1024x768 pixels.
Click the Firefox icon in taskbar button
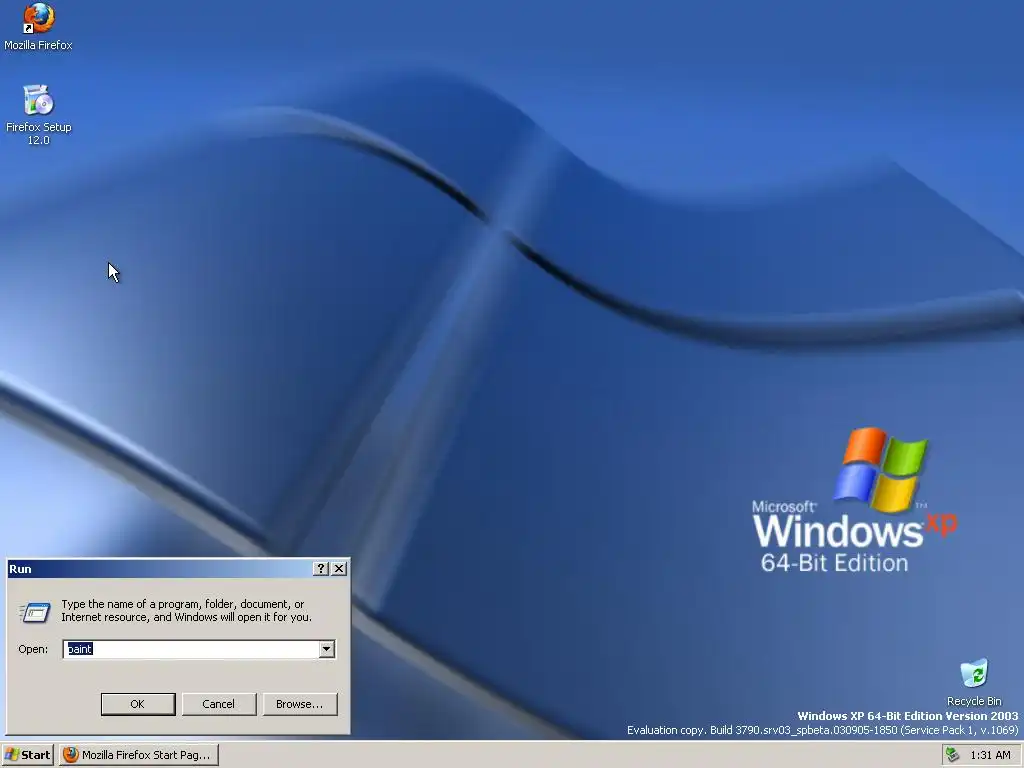click(x=71, y=755)
